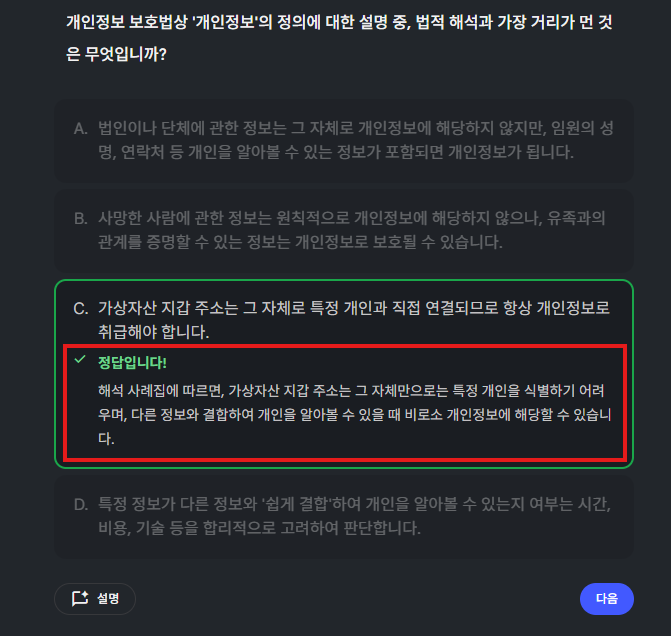Click the letter label "D." of last option
The height and width of the screenshot is (636, 671).
click(x=81, y=505)
